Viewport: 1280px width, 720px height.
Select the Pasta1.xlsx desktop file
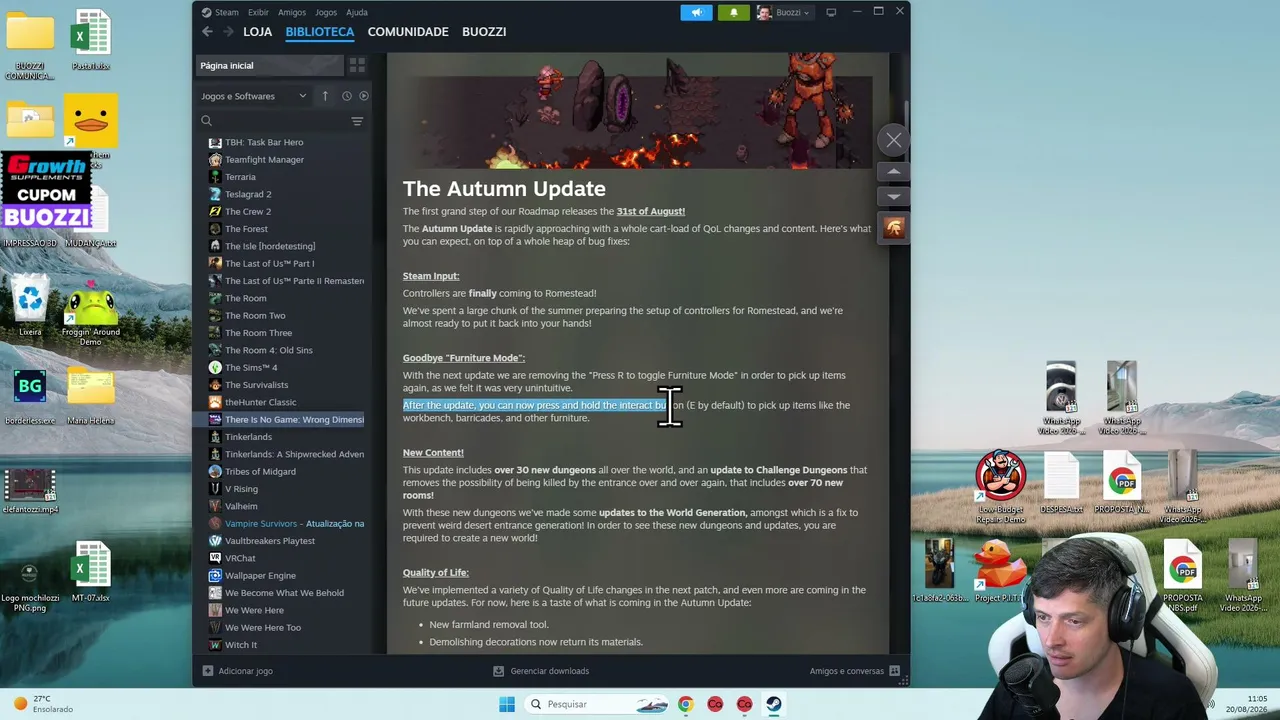click(90, 40)
